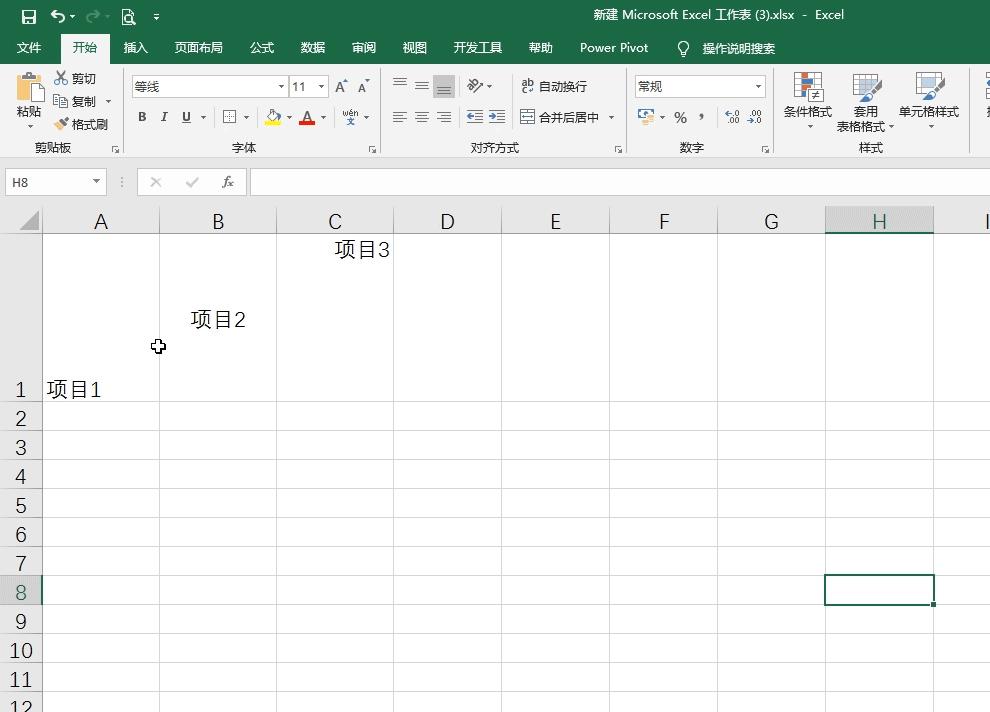The height and width of the screenshot is (712, 990).
Task: Pick the red font color swatch
Action: tap(307, 117)
